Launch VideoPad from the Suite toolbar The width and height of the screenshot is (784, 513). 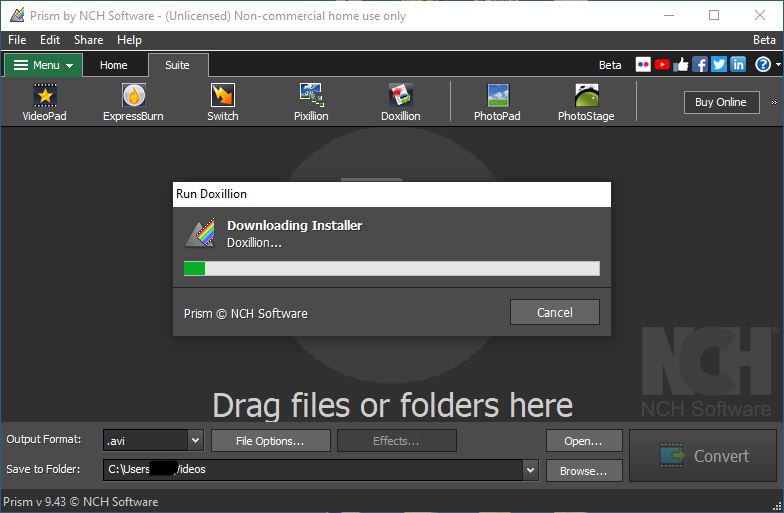(44, 102)
